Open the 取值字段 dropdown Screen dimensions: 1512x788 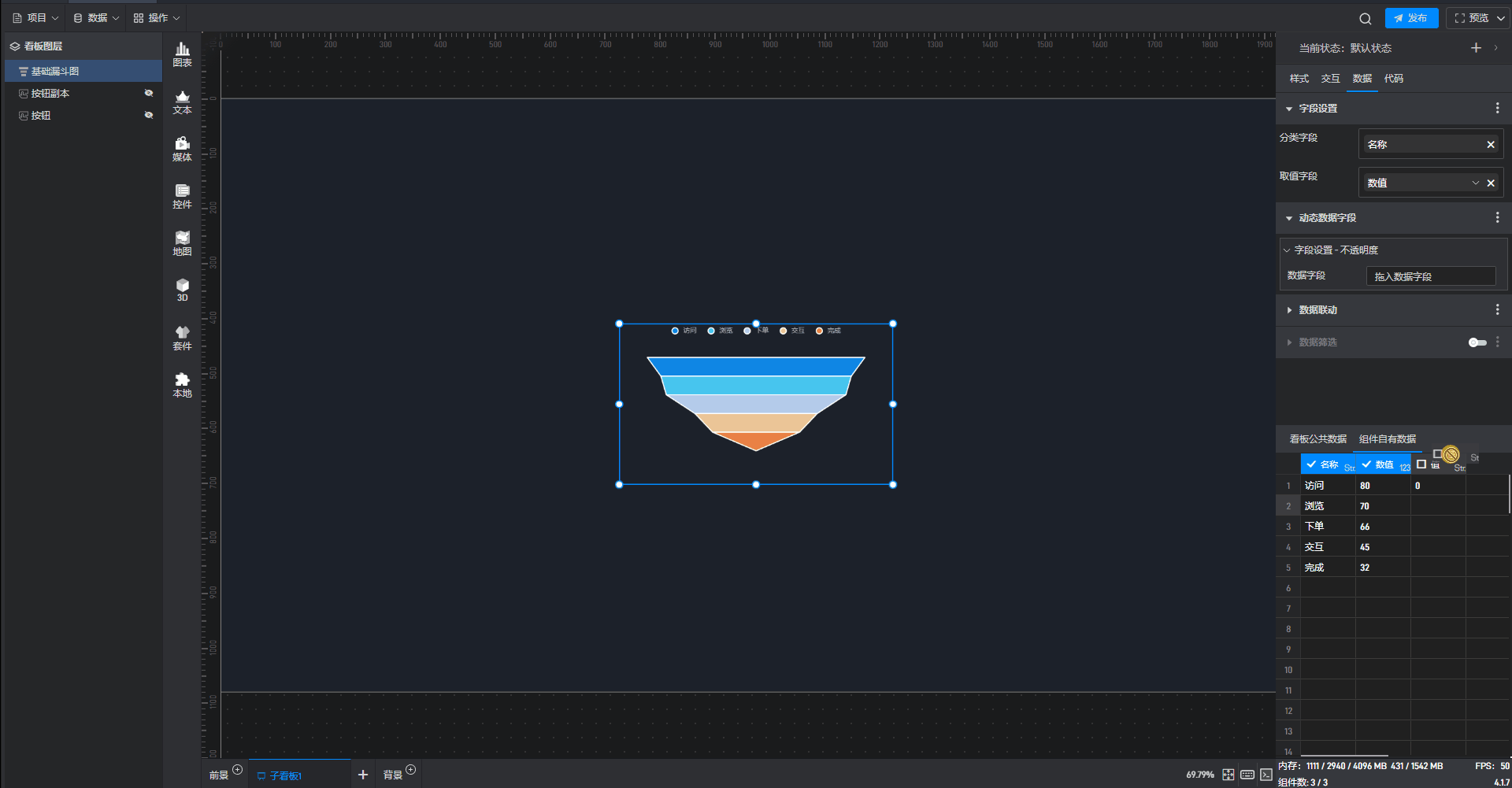[x=1475, y=183]
